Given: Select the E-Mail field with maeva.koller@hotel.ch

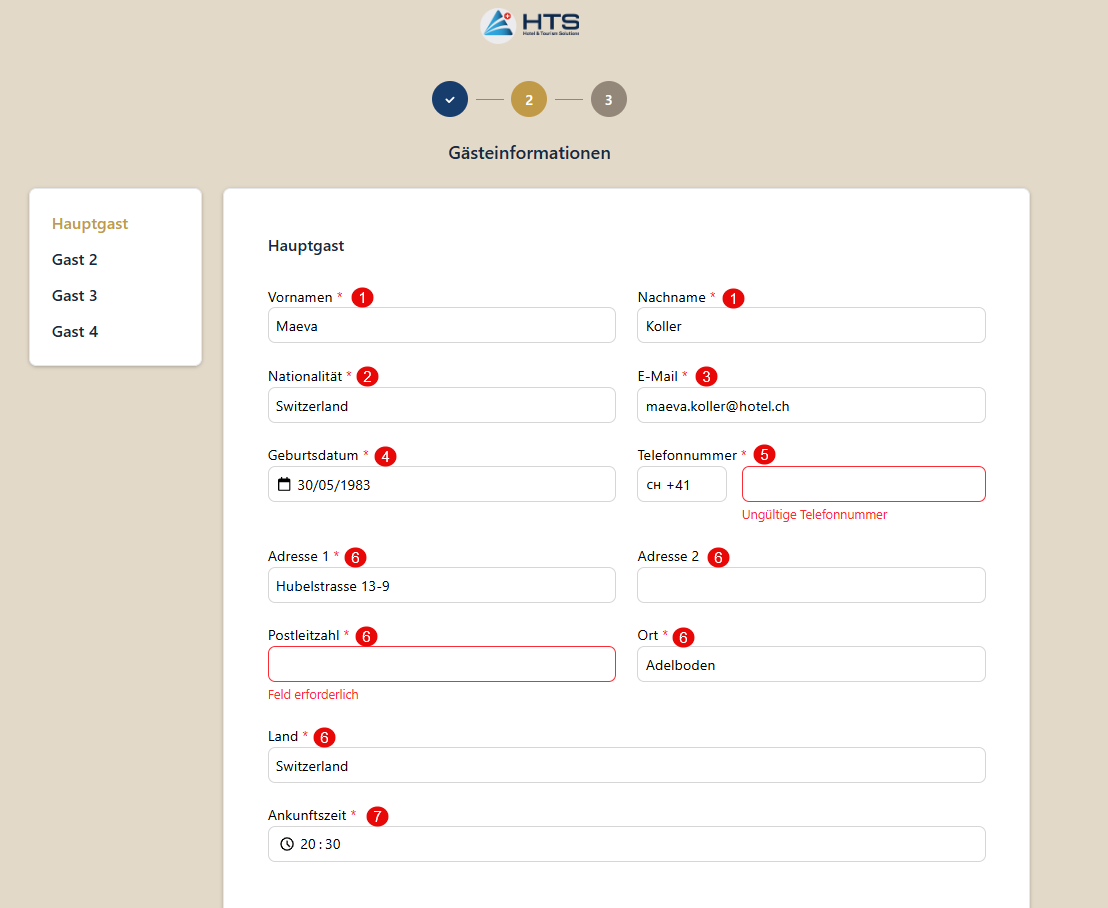Looking at the screenshot, I should point(810,406).
